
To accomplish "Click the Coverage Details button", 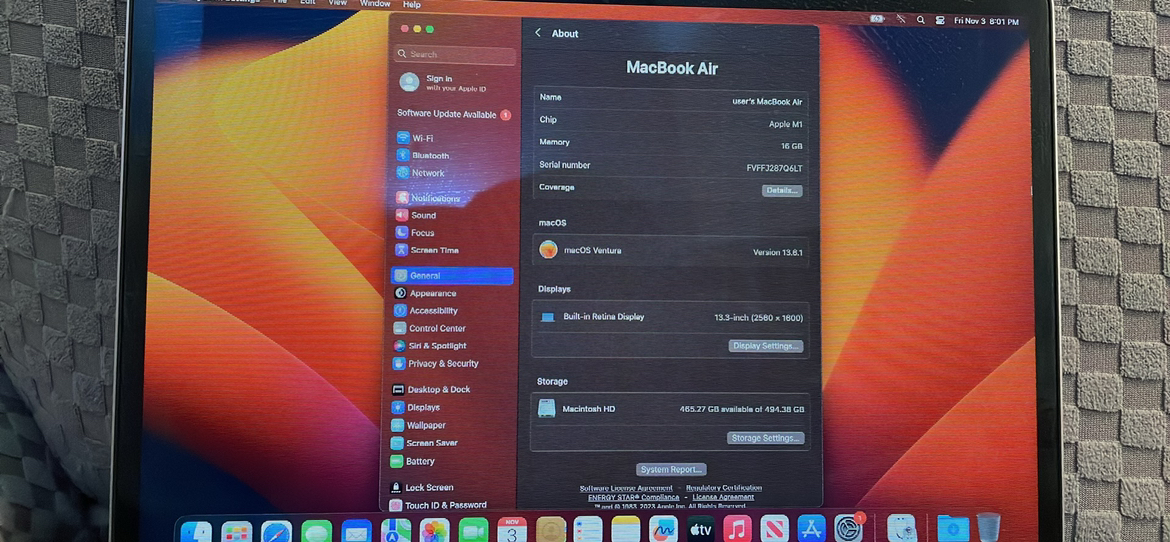I will 781,190.
